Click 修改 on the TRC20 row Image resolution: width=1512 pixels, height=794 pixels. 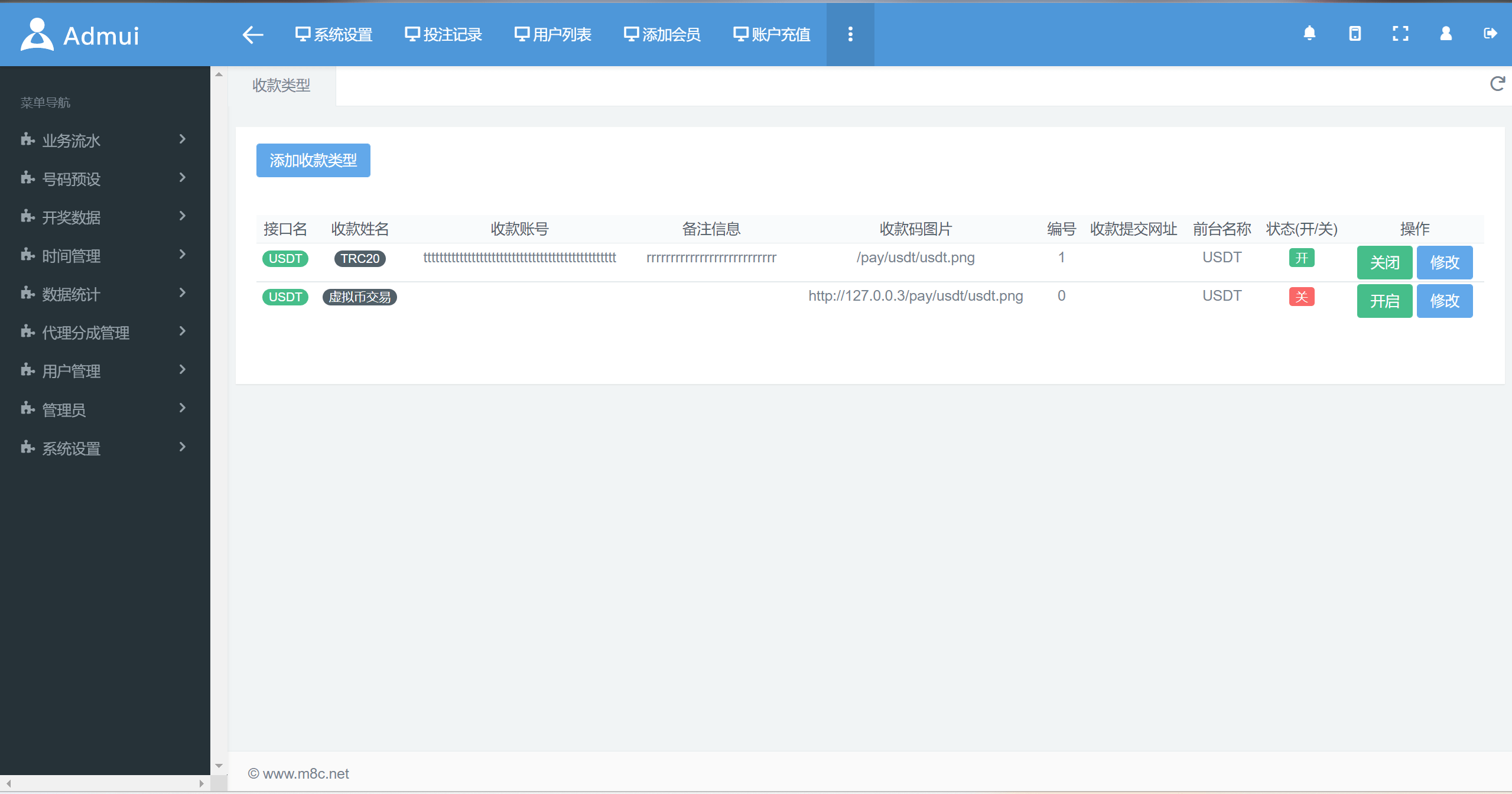tap(1444, 262)
